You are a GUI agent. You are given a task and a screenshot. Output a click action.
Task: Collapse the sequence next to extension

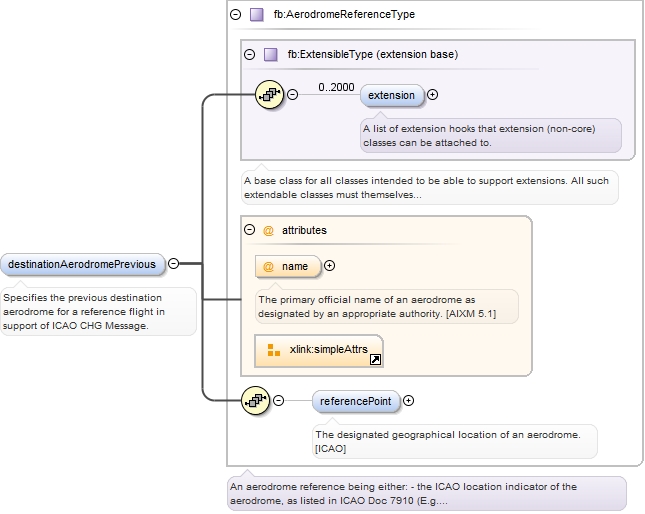click(x=292, y=95)
